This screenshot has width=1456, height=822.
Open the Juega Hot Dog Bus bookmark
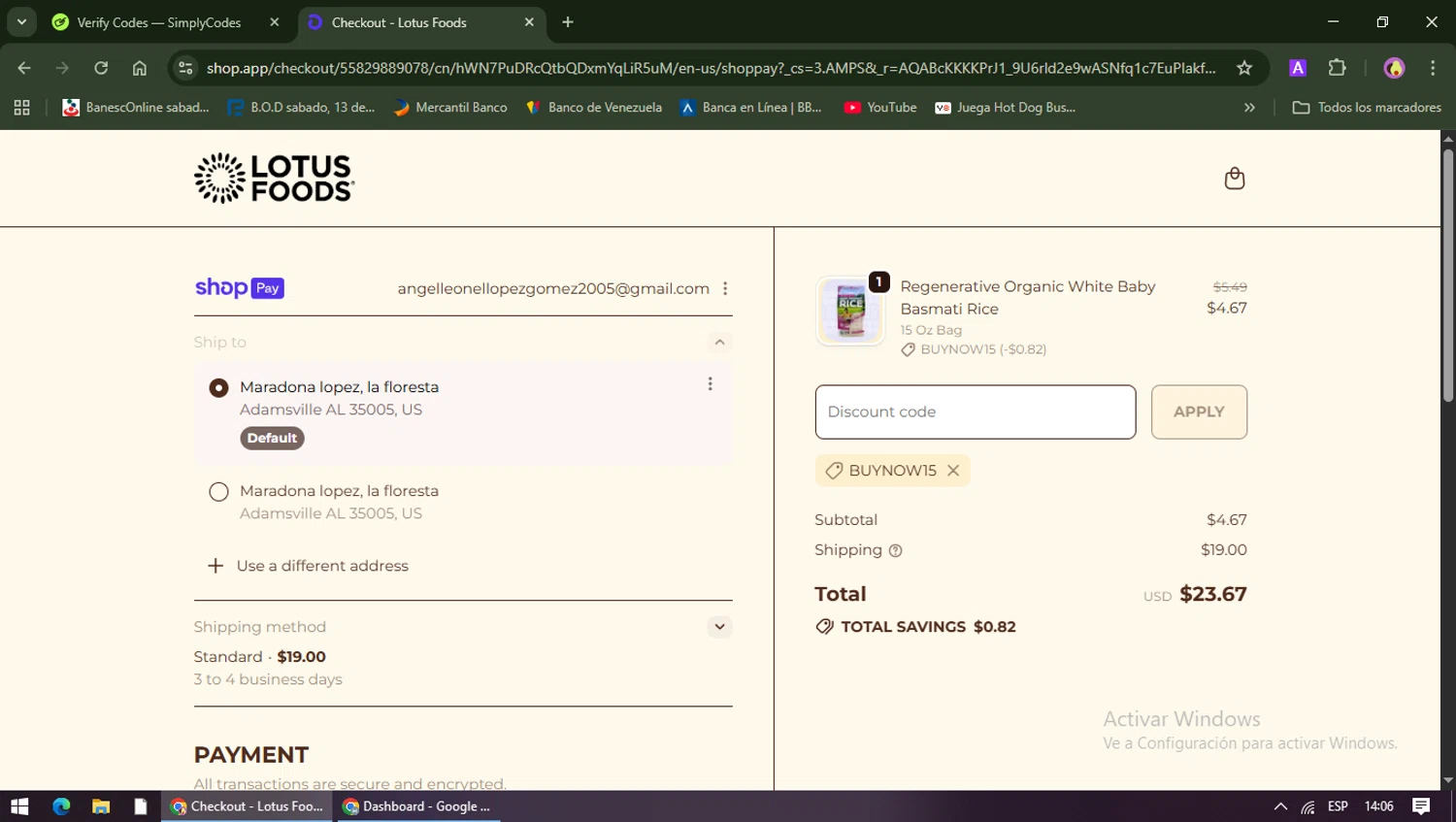click(1005, 108)
